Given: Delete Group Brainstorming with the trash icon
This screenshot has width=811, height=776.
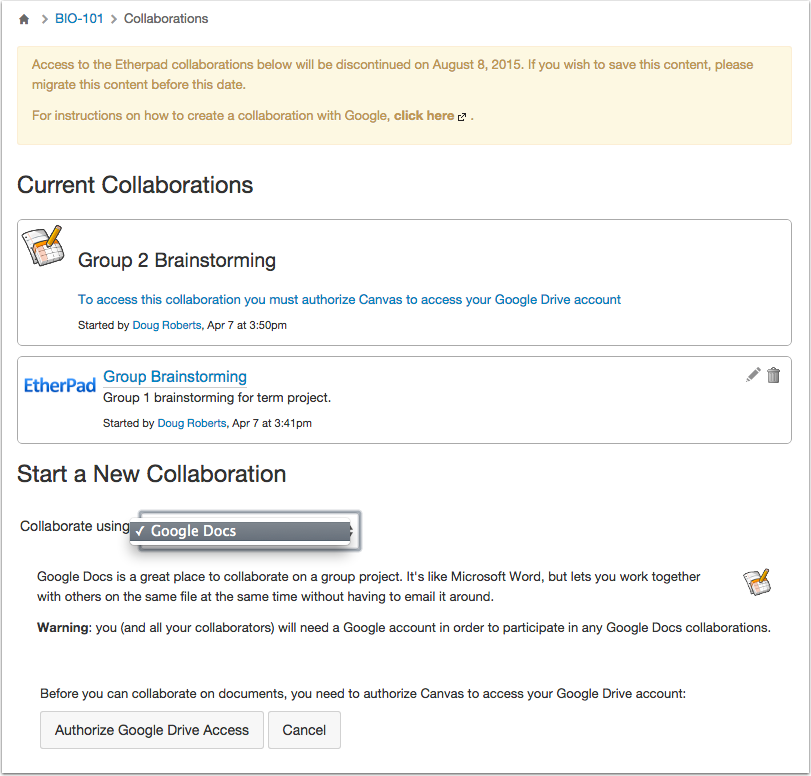Looking at the screenshot, I should (773, 375).
